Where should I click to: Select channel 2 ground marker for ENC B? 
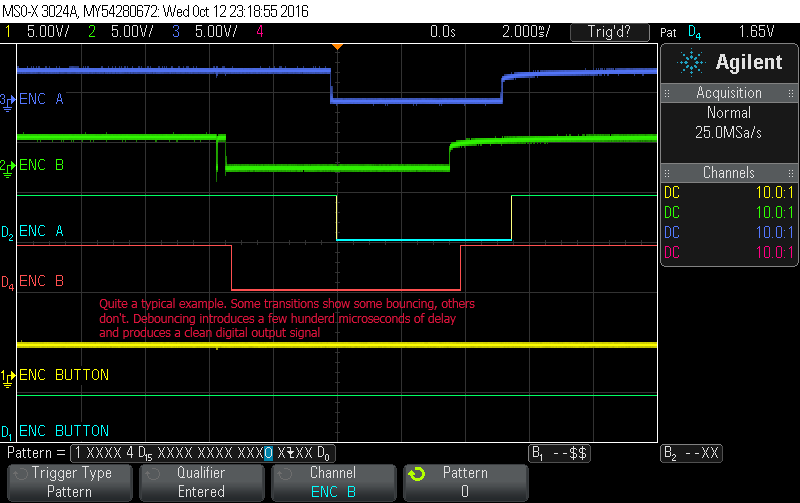point(8,165)
